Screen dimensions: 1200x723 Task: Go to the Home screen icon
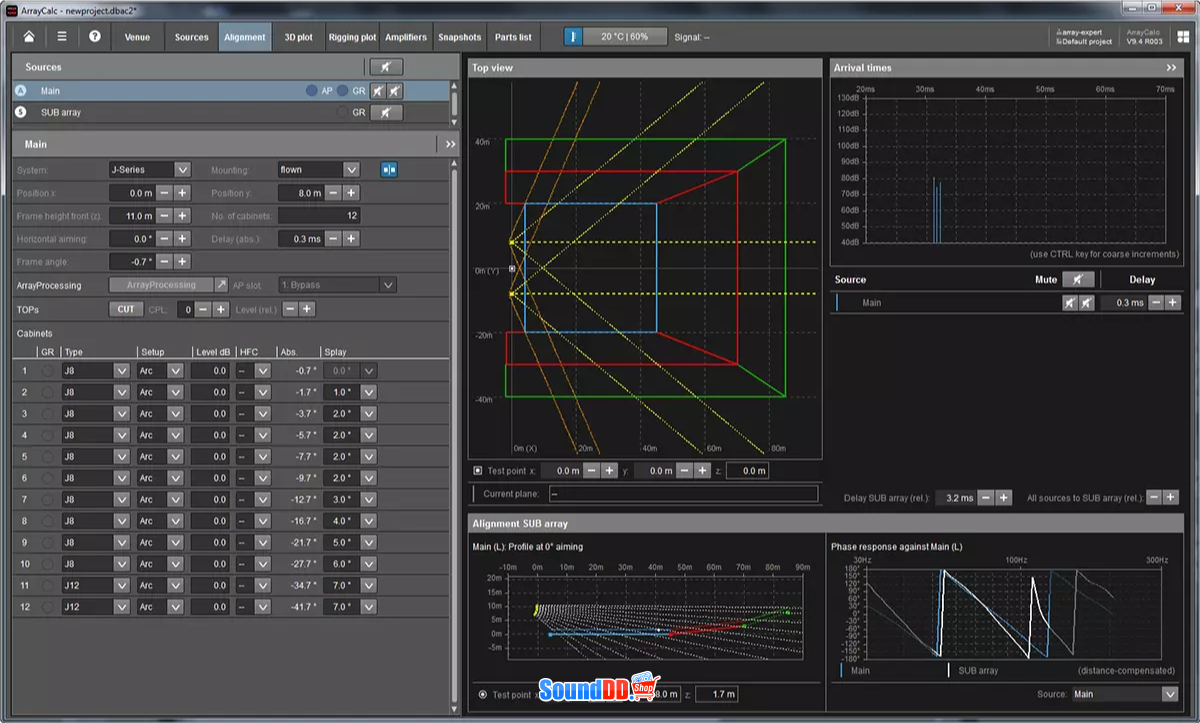(29, 37)
